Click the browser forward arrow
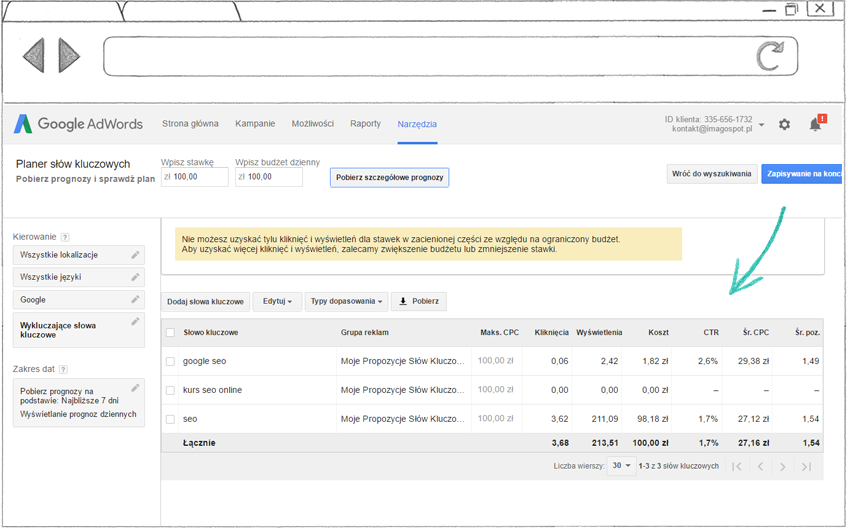Image resolution: width=848 pixels, height=529 pixels. 69,55
